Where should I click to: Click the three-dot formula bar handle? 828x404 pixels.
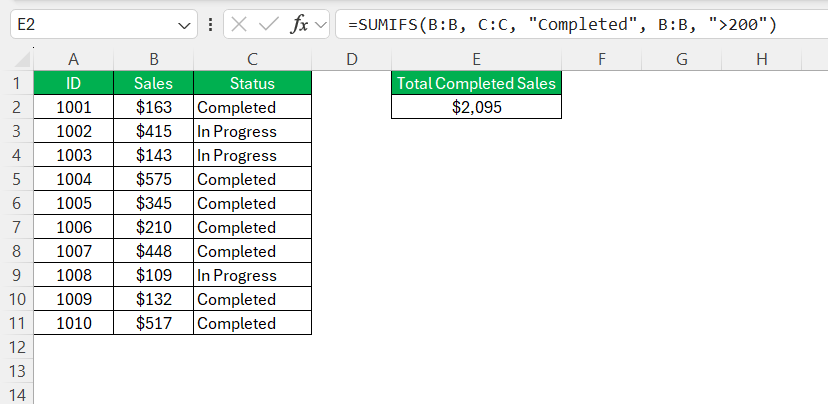tap(210, 24)
